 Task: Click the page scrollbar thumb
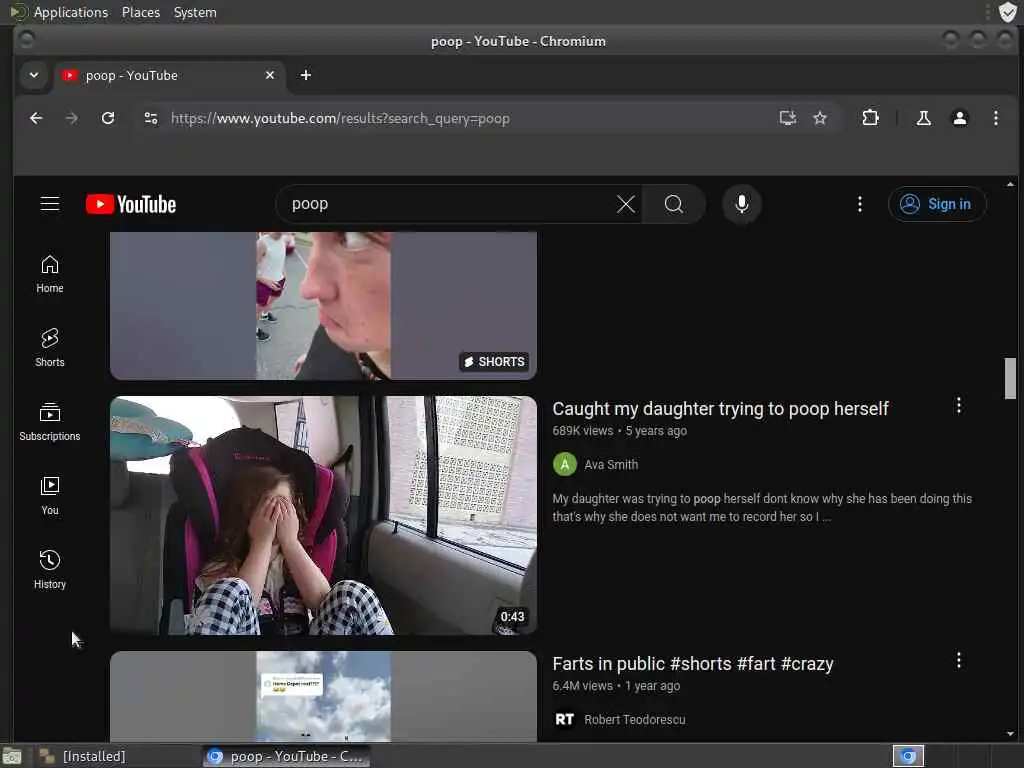click(x=1010, y=378)
